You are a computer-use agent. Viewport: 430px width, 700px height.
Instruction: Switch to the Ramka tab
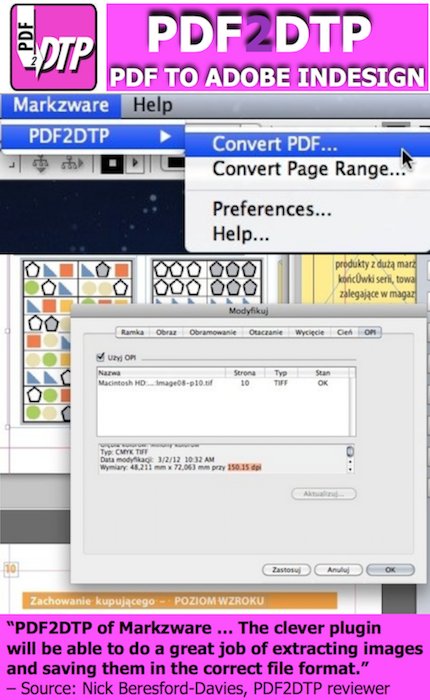click(x=133, y=332)
